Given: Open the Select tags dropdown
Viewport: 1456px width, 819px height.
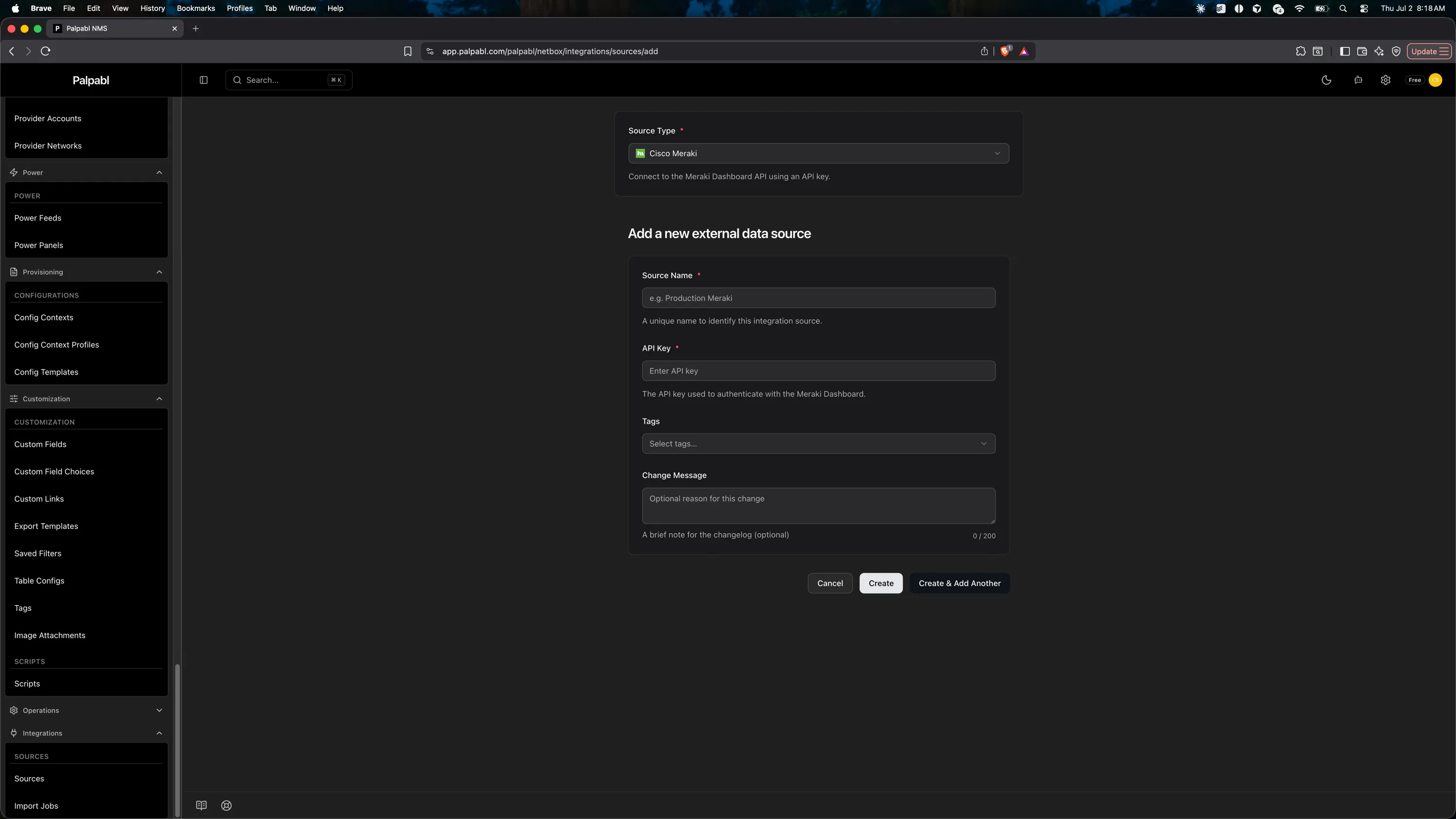Looking at the screenshot, I should pyautogui.click(x=818, y=443).
